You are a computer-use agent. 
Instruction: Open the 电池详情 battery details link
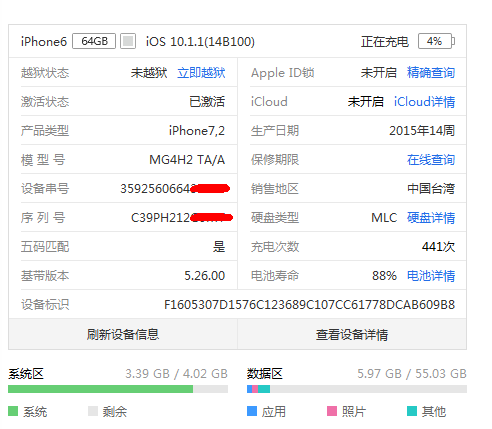click(x=431, y=276)
